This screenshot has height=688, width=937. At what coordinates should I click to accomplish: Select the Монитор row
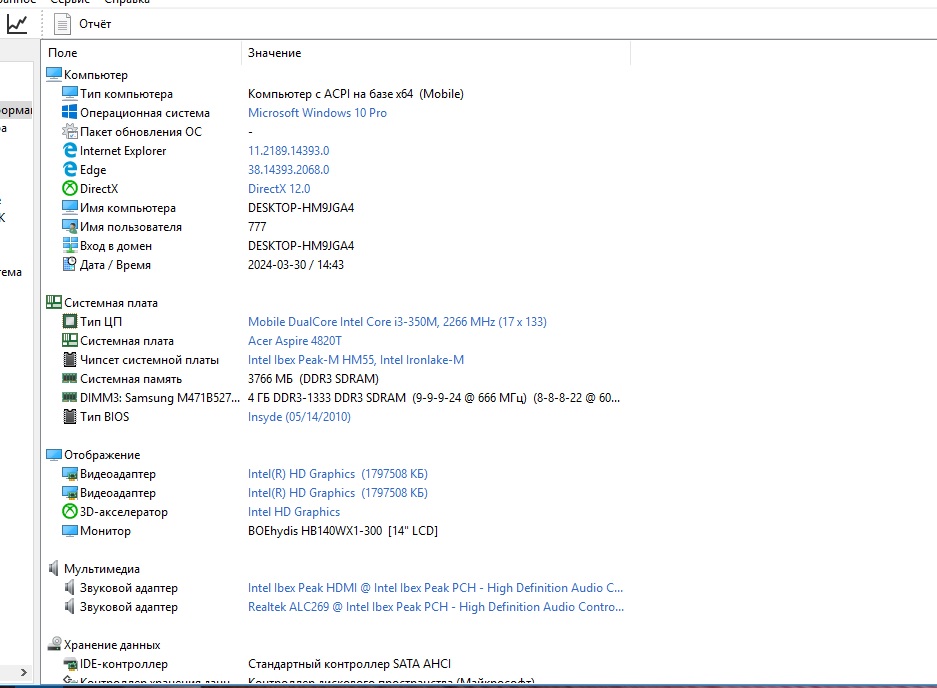pos(105,531)
